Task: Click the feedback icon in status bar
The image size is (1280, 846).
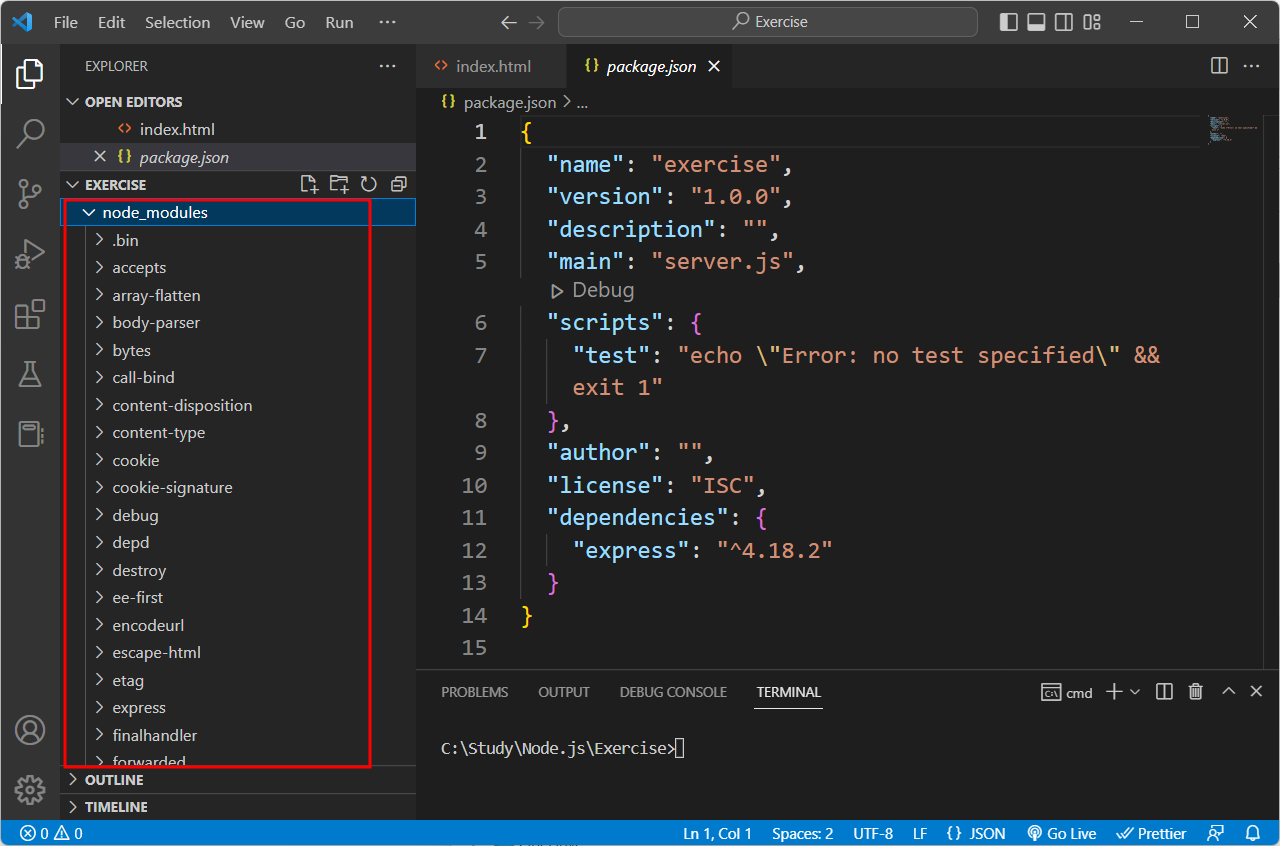Action: 1216,833
